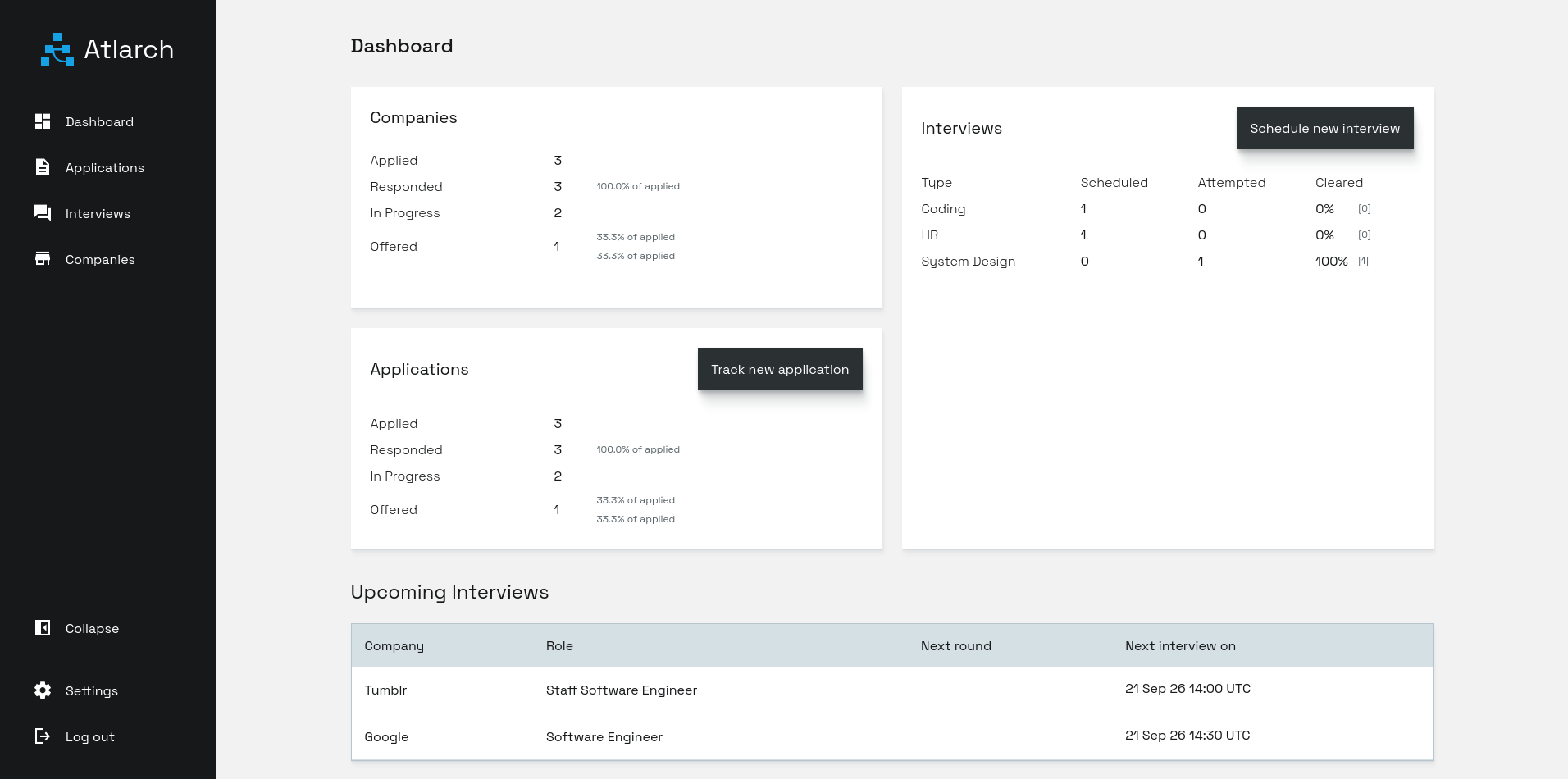Collapse the sidebar using Collapse label

[92, 628]
